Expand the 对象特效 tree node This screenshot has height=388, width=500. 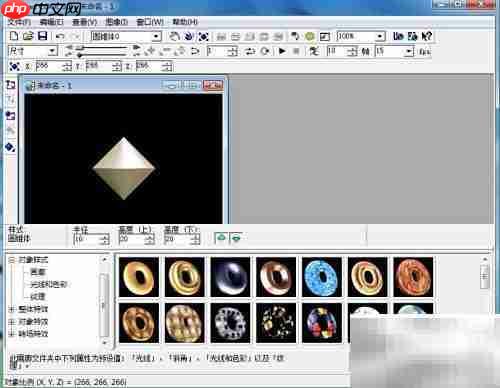12,321
